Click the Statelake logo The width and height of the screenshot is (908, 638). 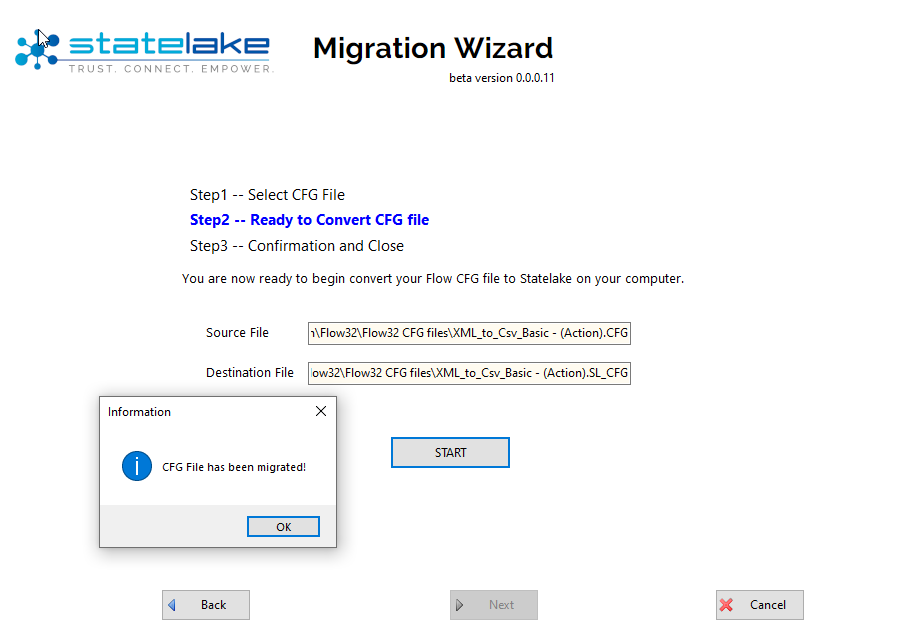point(144,50)
